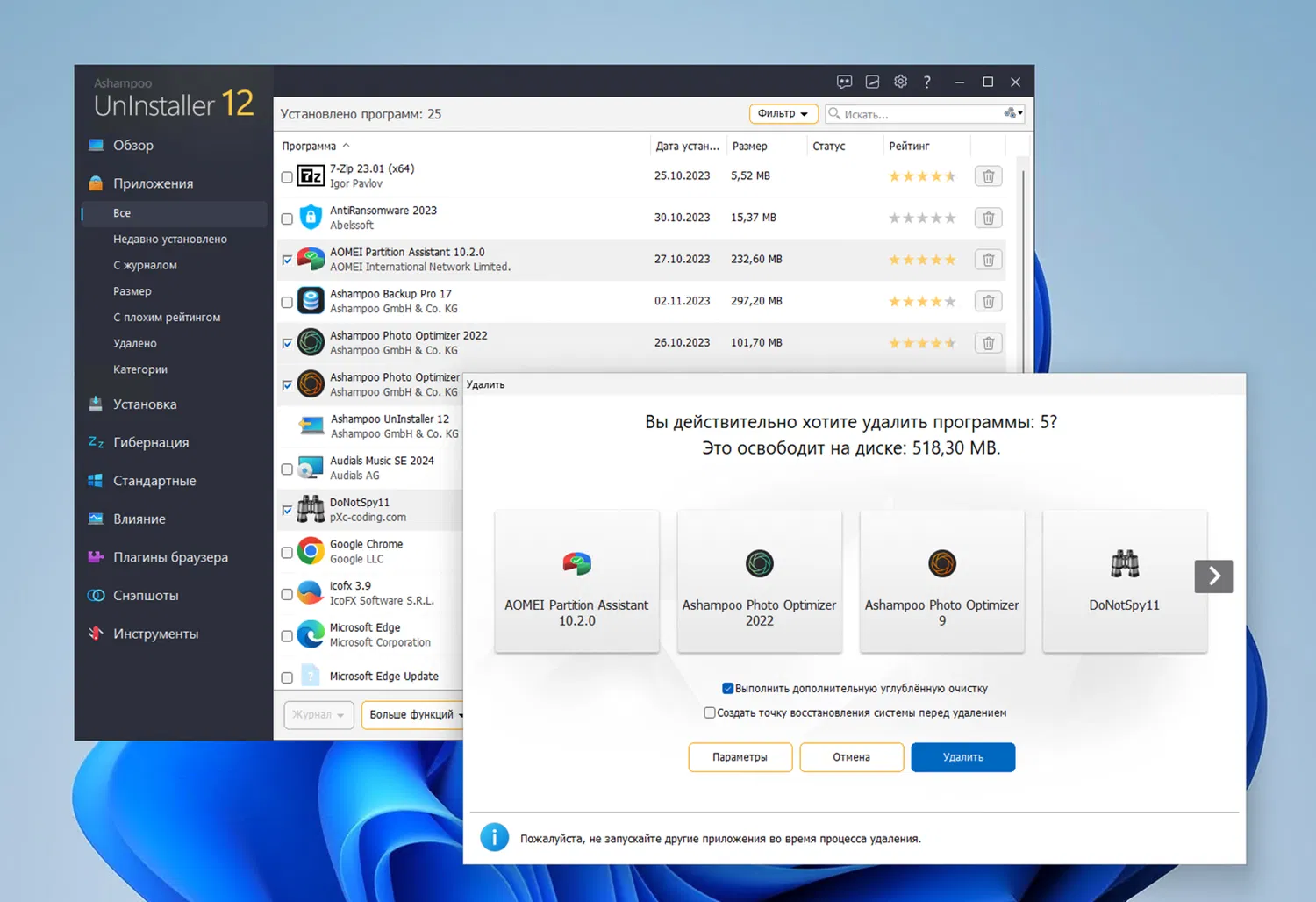The height and width of the screenshot is (902, 1316).
Task: Click the DoNotSpy11 binoculars icon in the list
Action: [311, 510]
